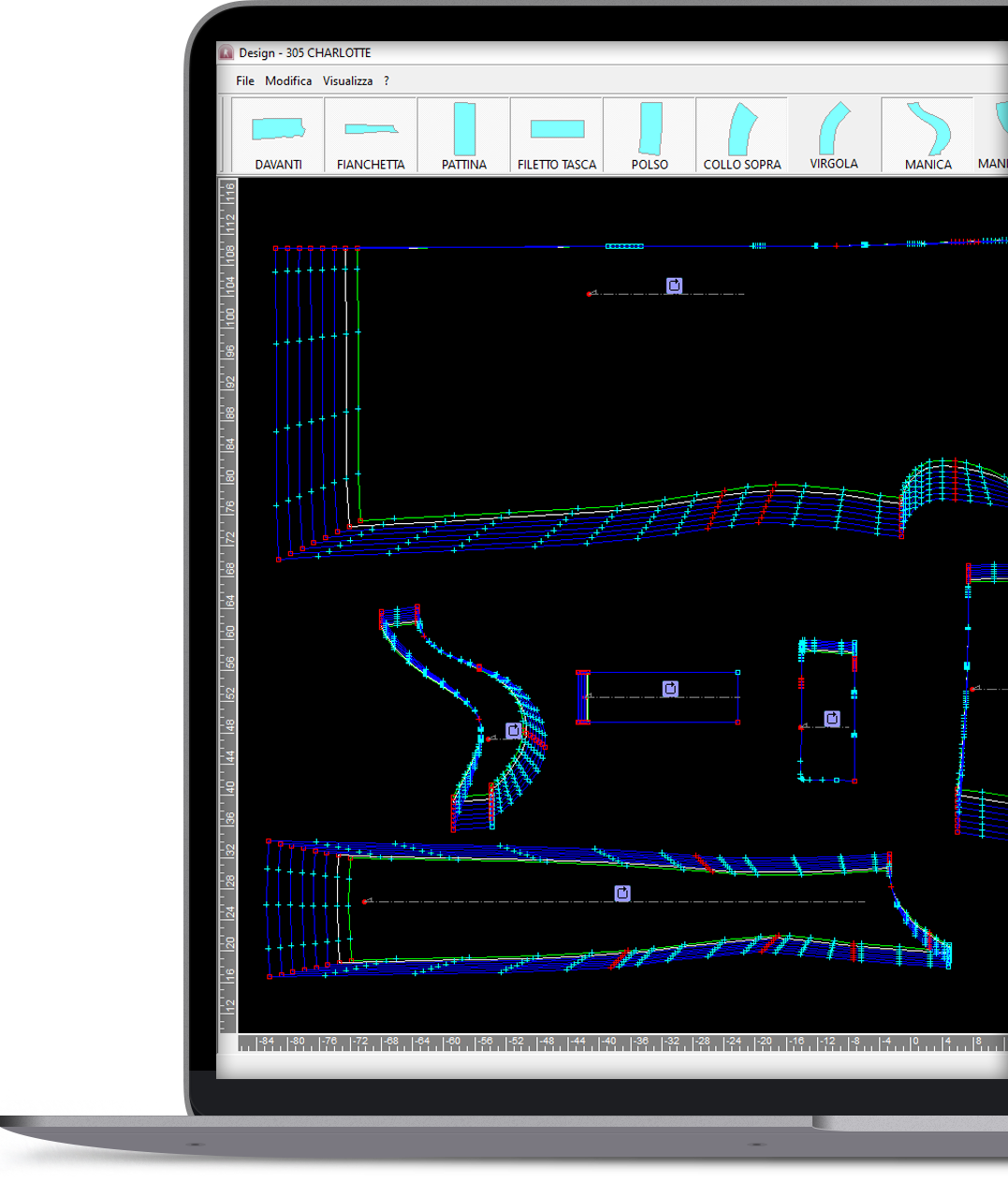
Task: Click the horizontal ruler at the bottom
Action: [x=622, y=1043]
